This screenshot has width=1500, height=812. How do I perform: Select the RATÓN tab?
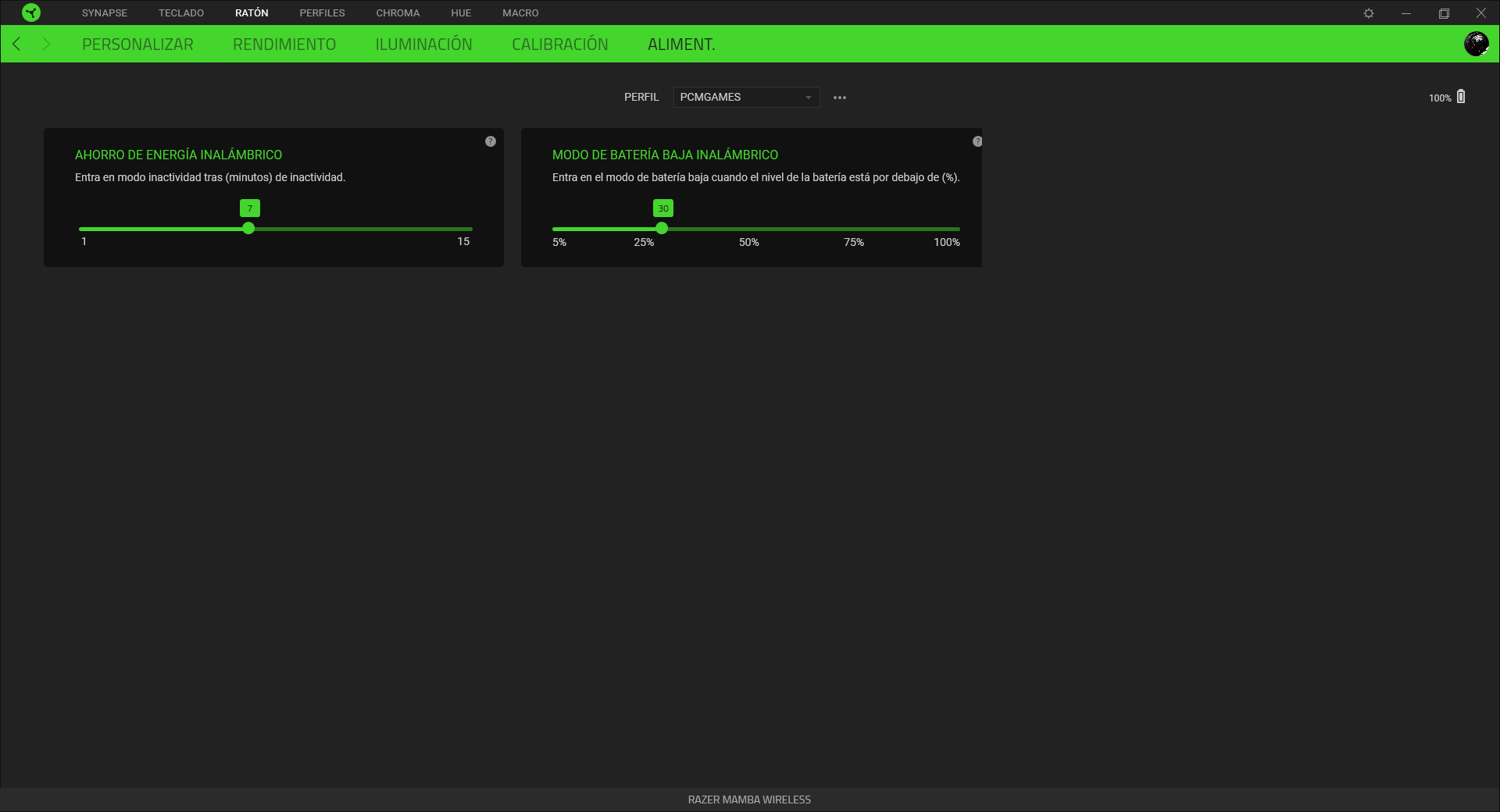(x=252, y=13)
